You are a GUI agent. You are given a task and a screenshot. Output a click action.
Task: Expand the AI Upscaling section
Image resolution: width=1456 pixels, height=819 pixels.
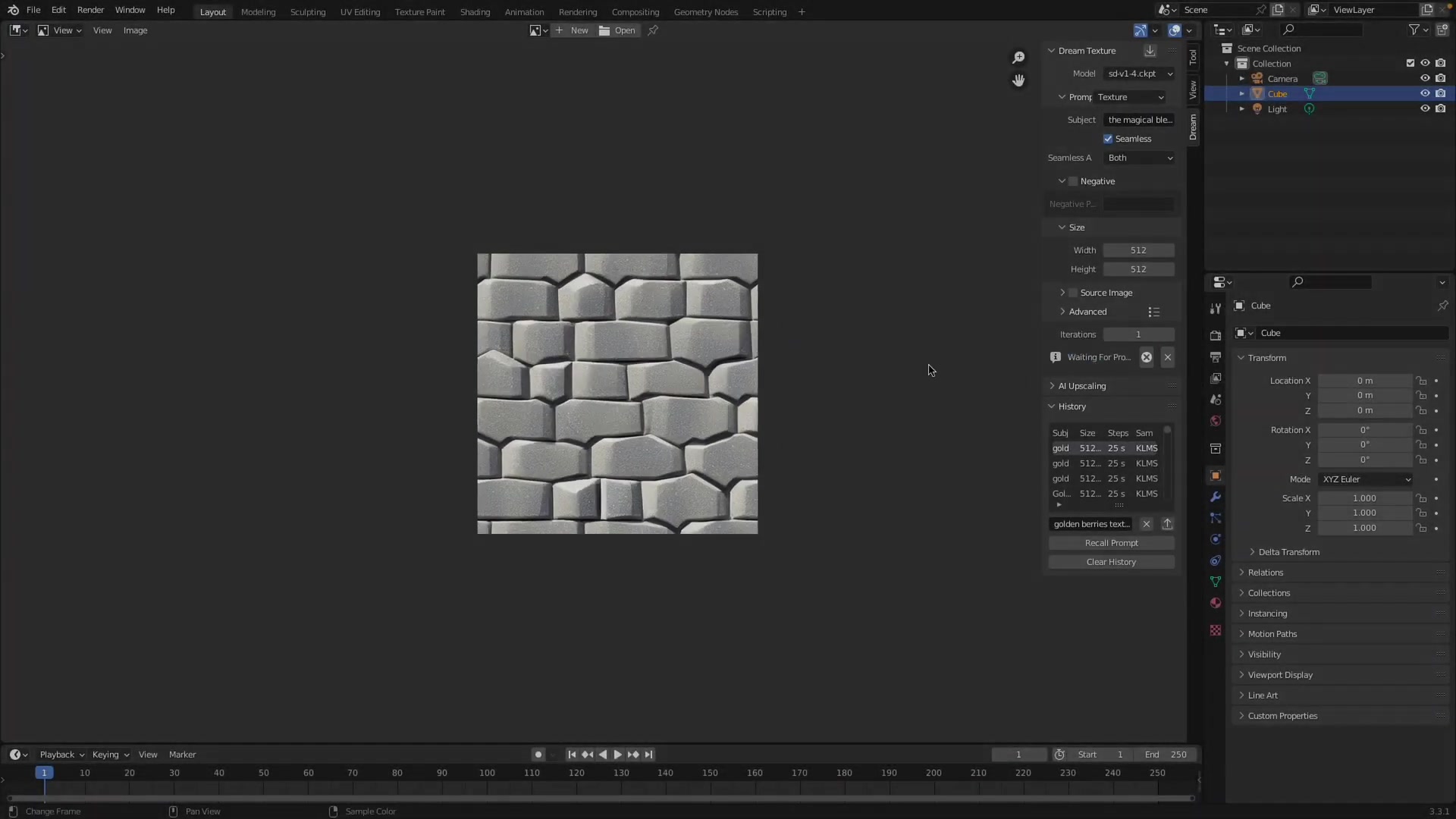point(1082,385)
